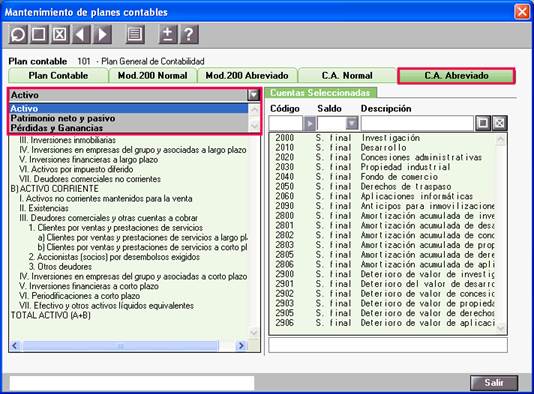Click the tree horizontal scrollbar left arrow
The height and width of the screenshot is (394, 534).
coord(15,346)
